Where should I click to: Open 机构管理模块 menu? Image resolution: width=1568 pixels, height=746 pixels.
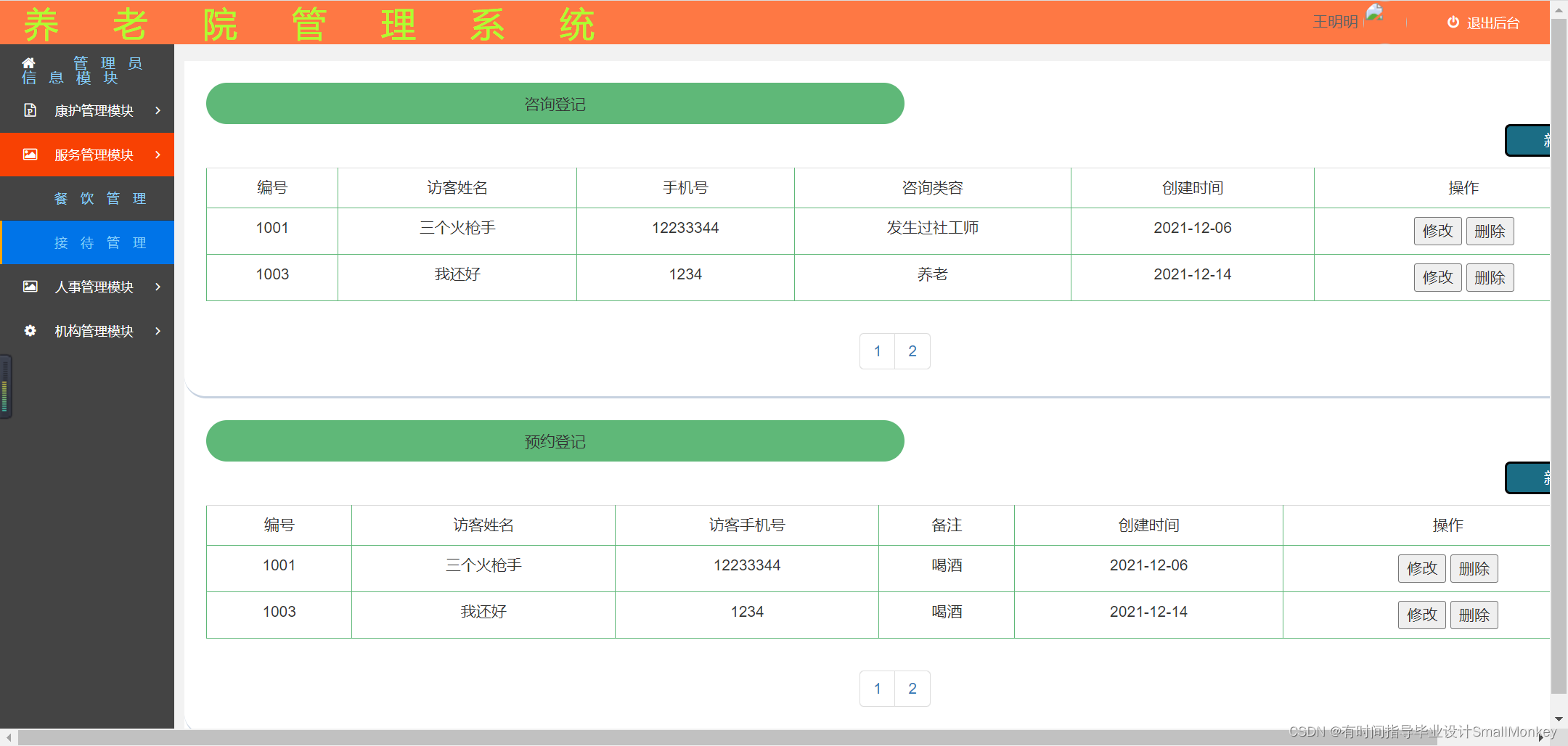point(87,331)
